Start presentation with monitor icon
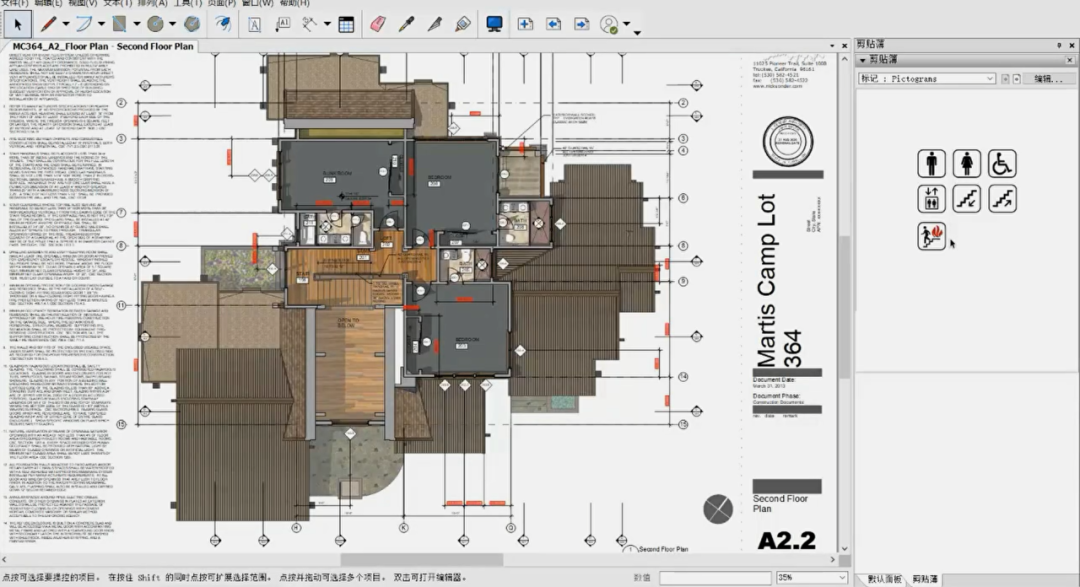1080x587 pixels. pyautogui.click(x=494, y=25)
